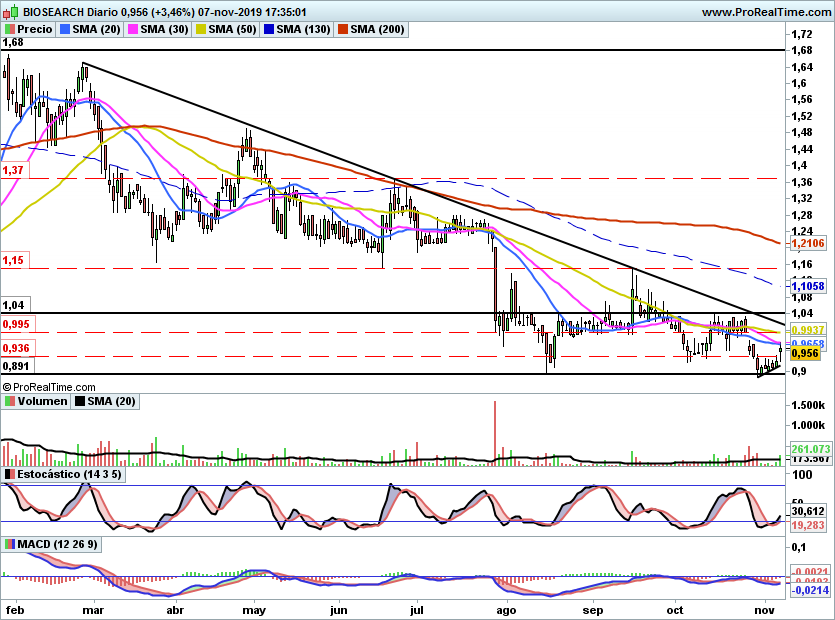This screenshot has height=620, width=835.
Task: Click the Volumen panel legend icon
Action: pos(10,401)
